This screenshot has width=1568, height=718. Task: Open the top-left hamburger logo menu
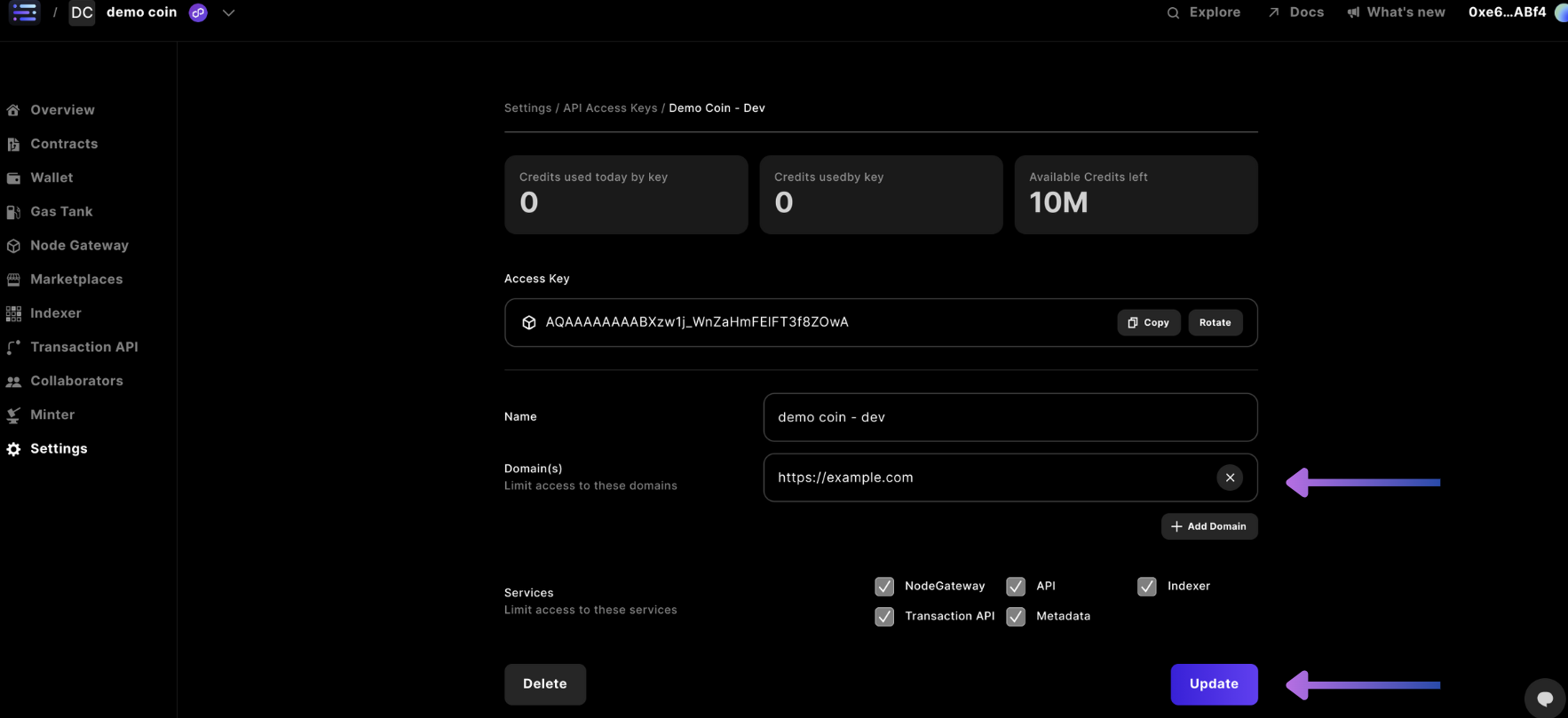(24, 12)
